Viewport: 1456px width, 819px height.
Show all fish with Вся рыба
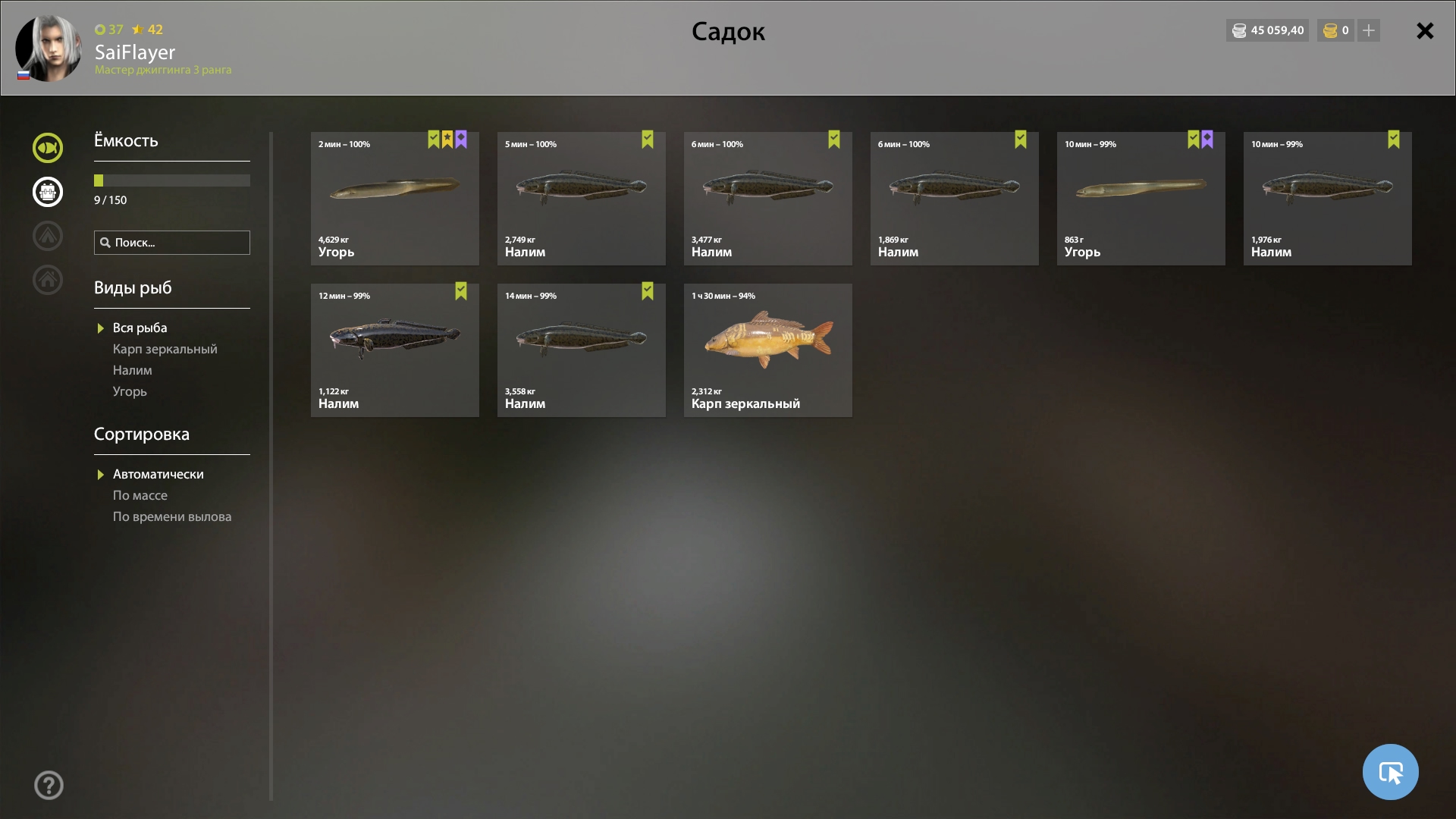click(x=140, y=328)
